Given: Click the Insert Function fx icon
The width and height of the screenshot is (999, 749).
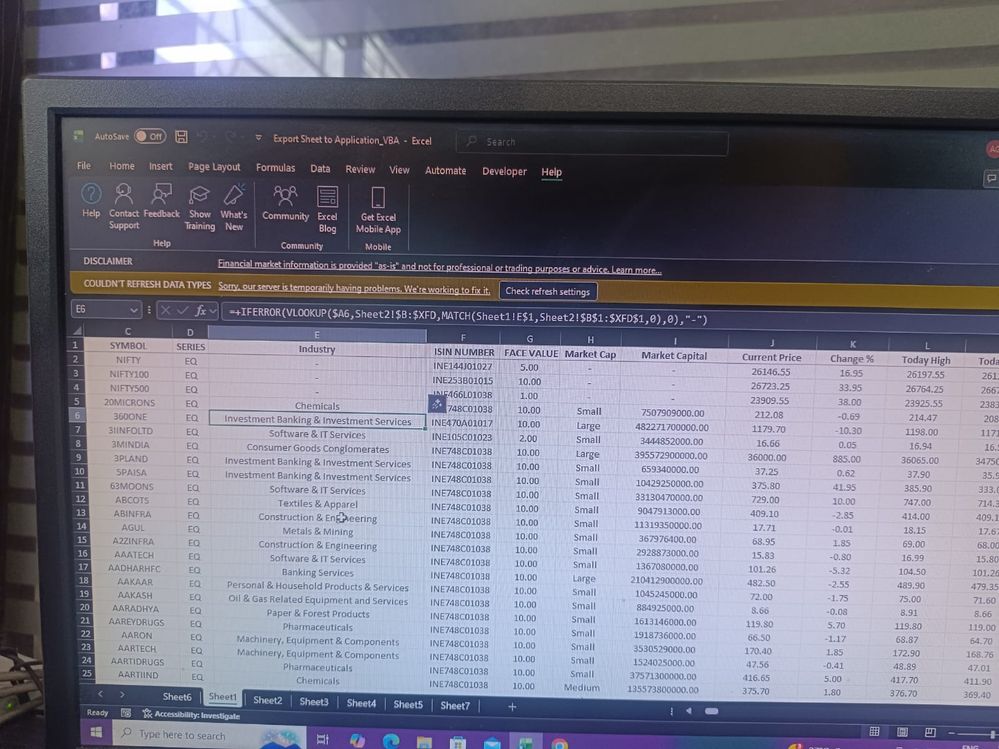Looking at the screenshot, I should (x=200, y=310).
